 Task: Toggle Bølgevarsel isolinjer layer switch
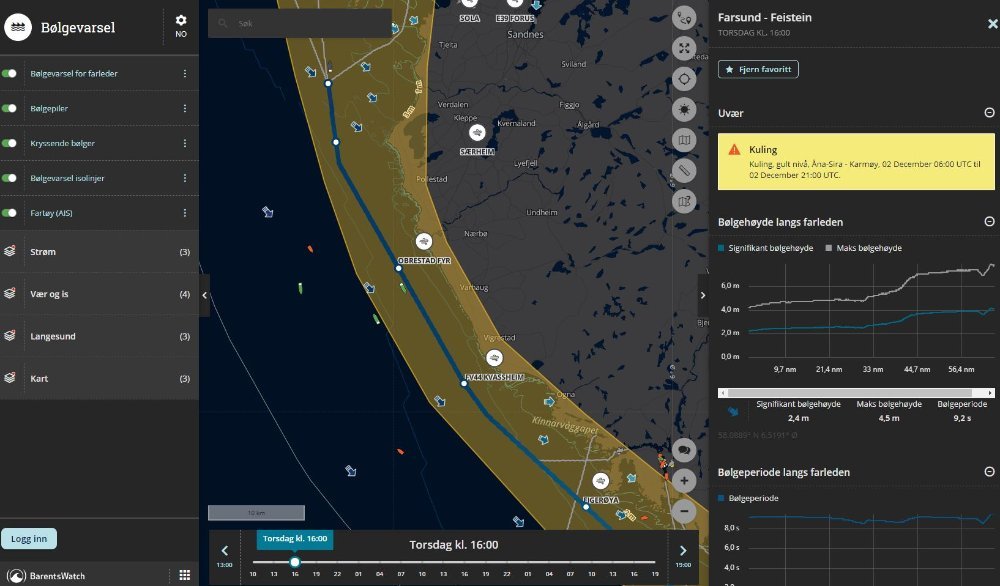tap(10, 178)
